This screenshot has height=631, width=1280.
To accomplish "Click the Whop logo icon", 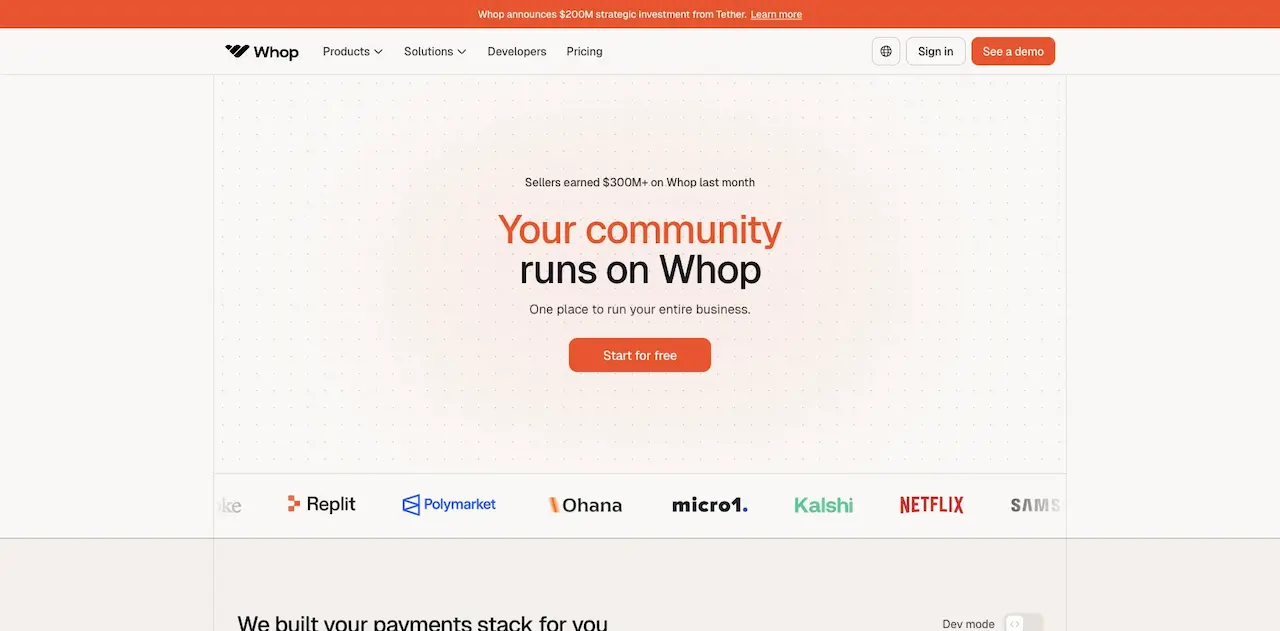I will [x=237, y=51].
